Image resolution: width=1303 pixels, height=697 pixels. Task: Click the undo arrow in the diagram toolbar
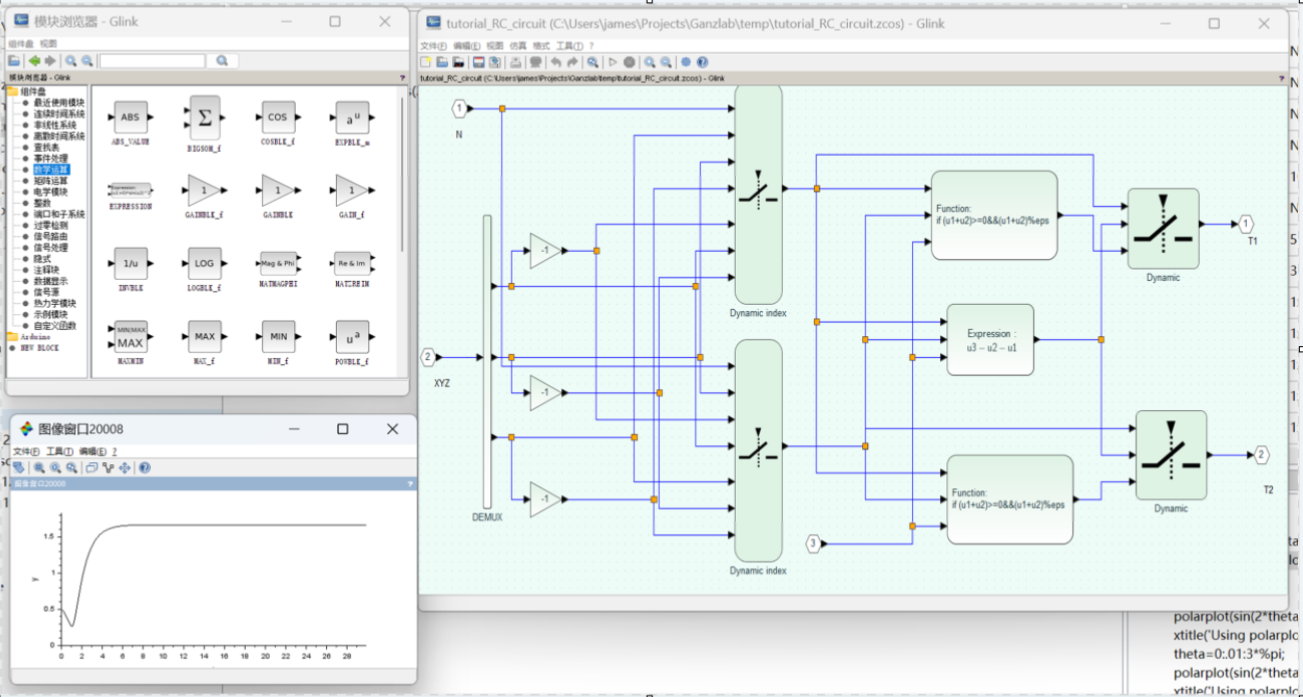[555, 62]
